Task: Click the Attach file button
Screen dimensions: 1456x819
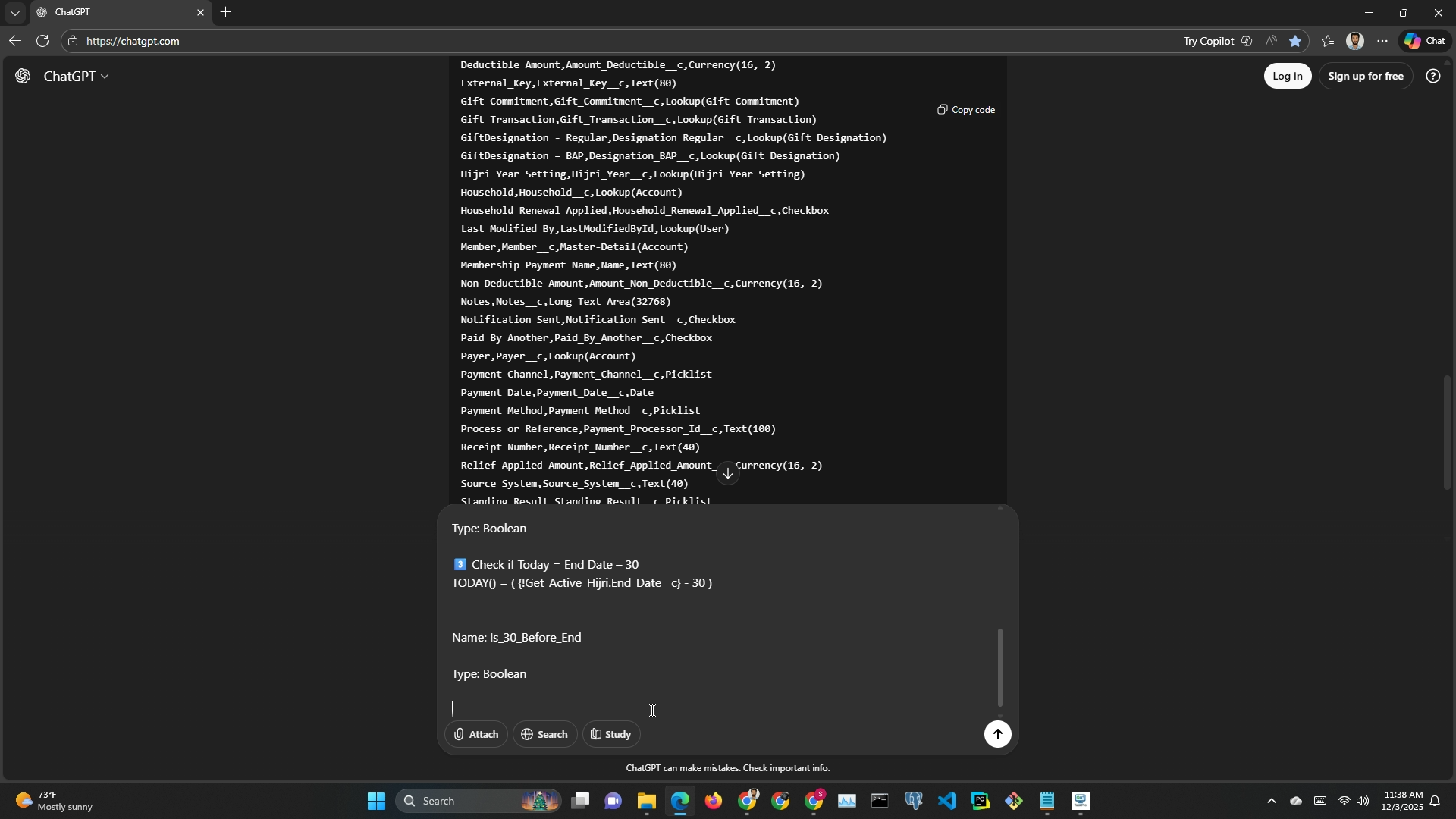Action: [x=475, y=734]
